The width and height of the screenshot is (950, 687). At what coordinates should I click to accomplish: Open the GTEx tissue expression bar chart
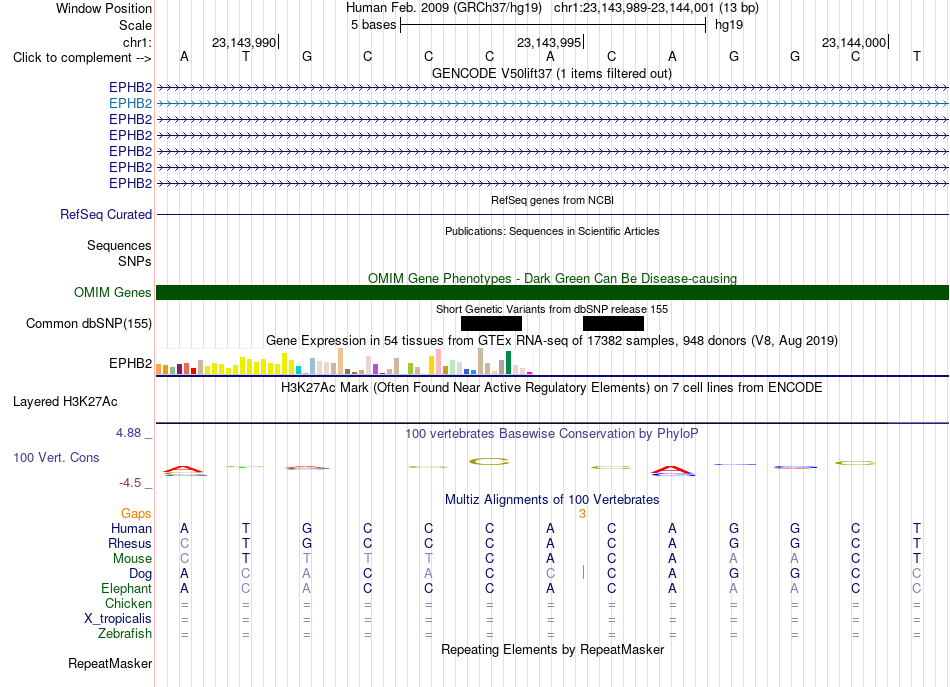tap(344, 361)
